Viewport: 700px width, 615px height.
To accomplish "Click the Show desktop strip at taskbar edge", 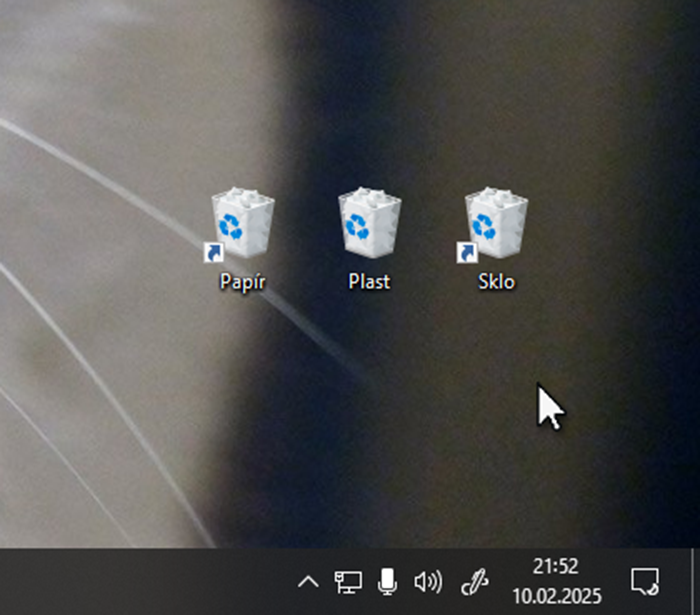I will (696, 582).
